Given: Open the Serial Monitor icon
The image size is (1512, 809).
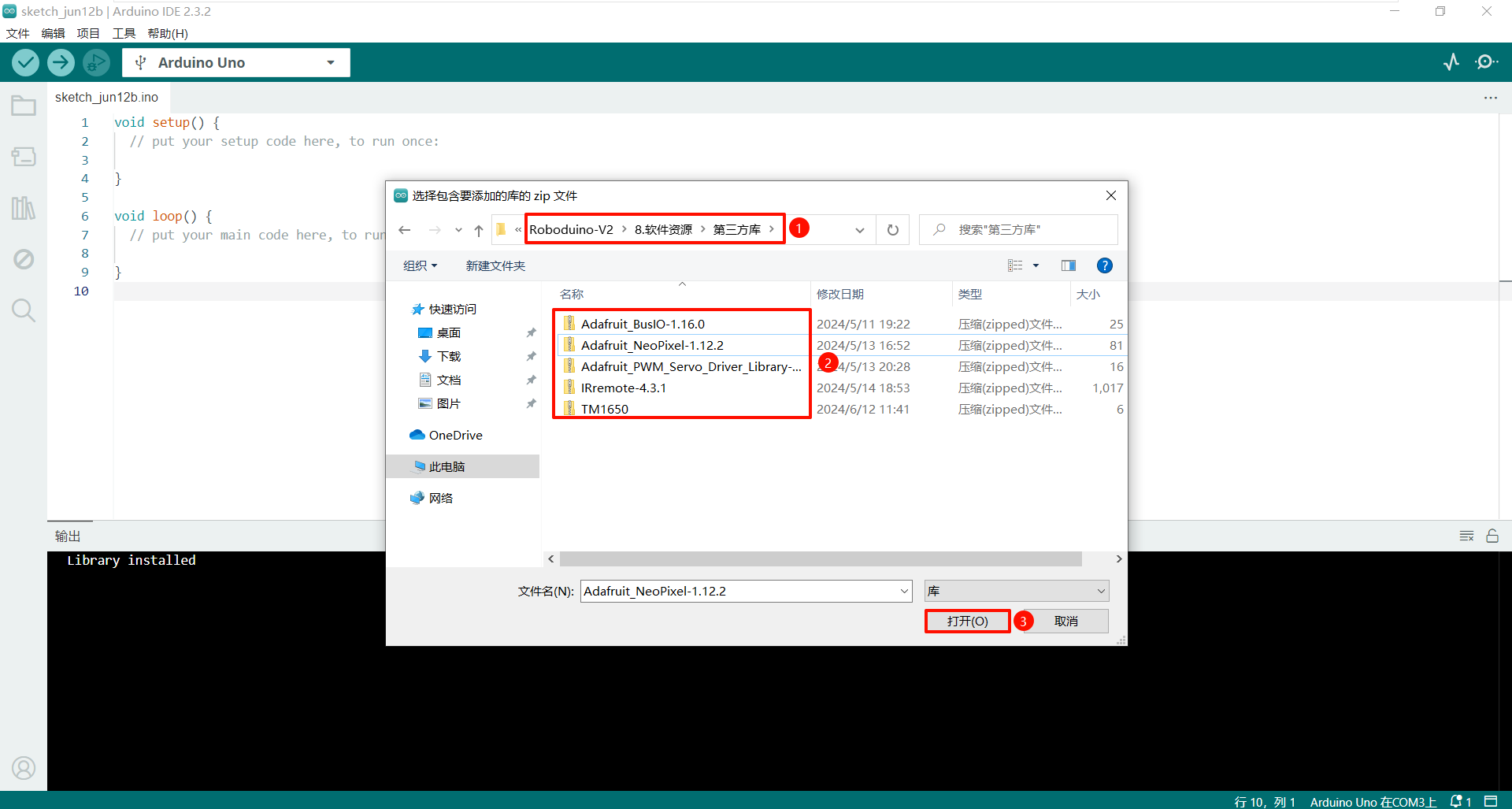Looking at the screenshot, I should [x=1486, y=62].
